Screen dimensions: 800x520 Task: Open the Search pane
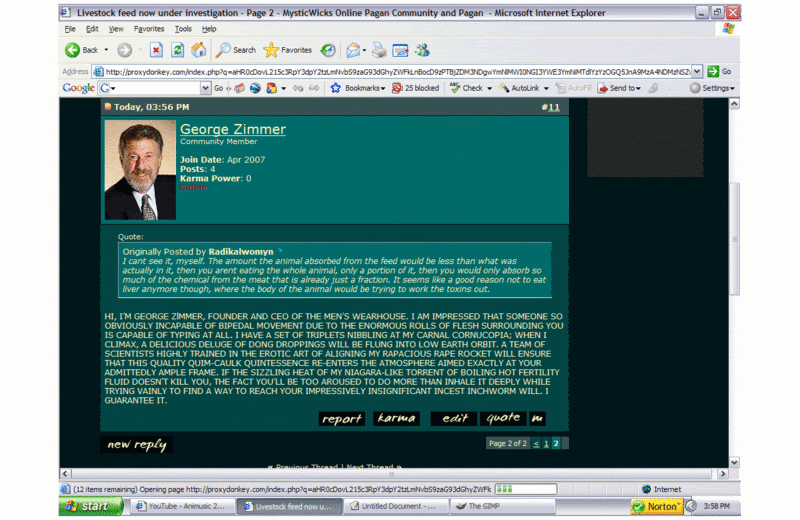[236, 50]
